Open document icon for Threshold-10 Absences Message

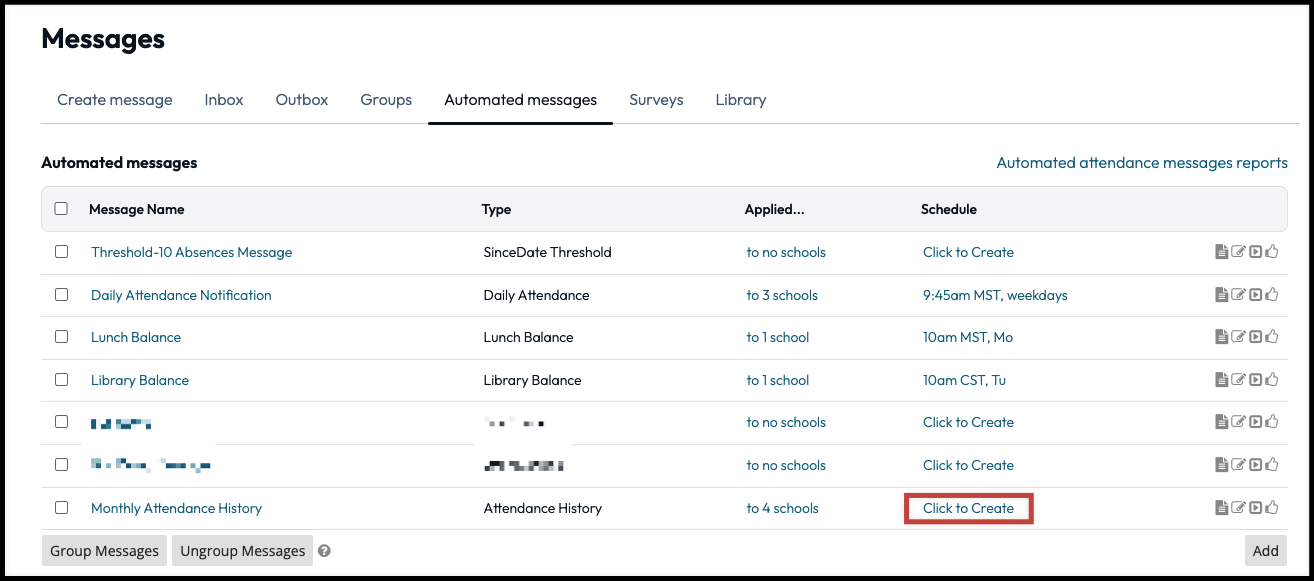1221,253
